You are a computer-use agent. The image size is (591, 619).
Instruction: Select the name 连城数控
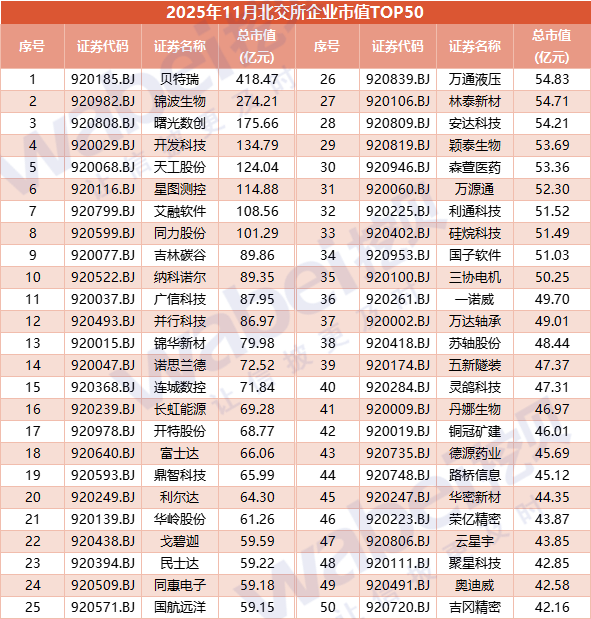pyautogui.click(x=180, y=388)
